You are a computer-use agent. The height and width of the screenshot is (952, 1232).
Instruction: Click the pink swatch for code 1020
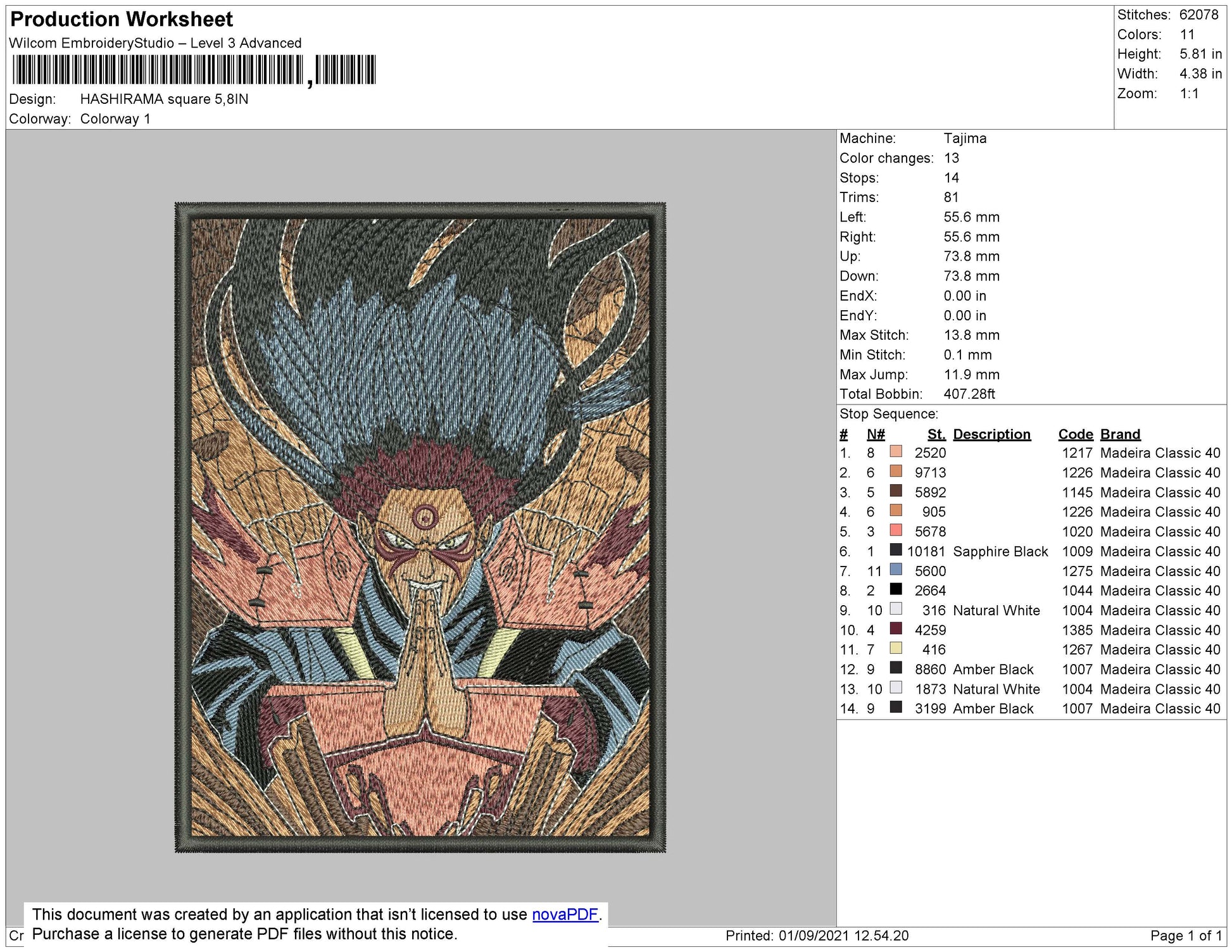(x=895, y=530)
